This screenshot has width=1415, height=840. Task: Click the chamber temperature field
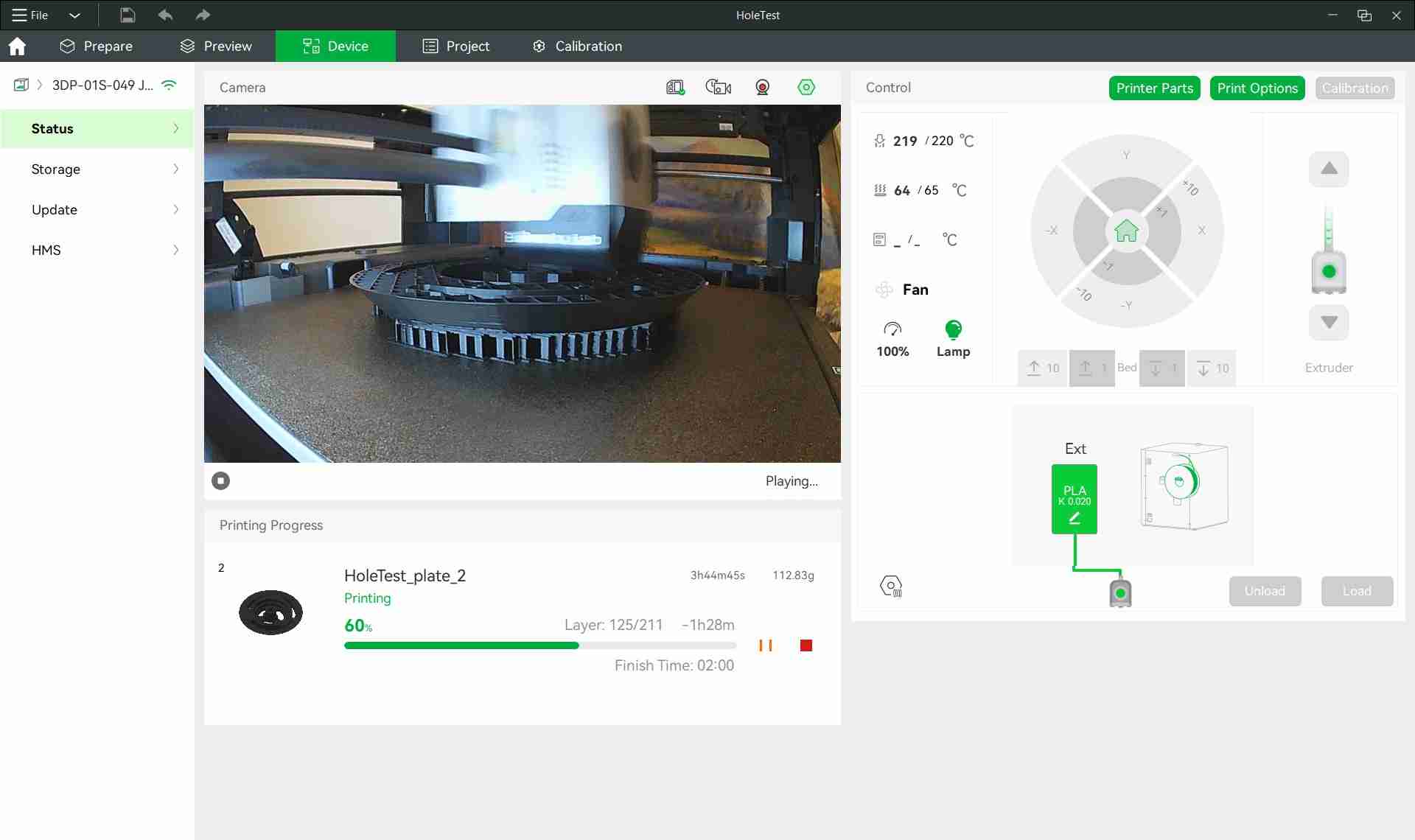(x=915, y=240)
